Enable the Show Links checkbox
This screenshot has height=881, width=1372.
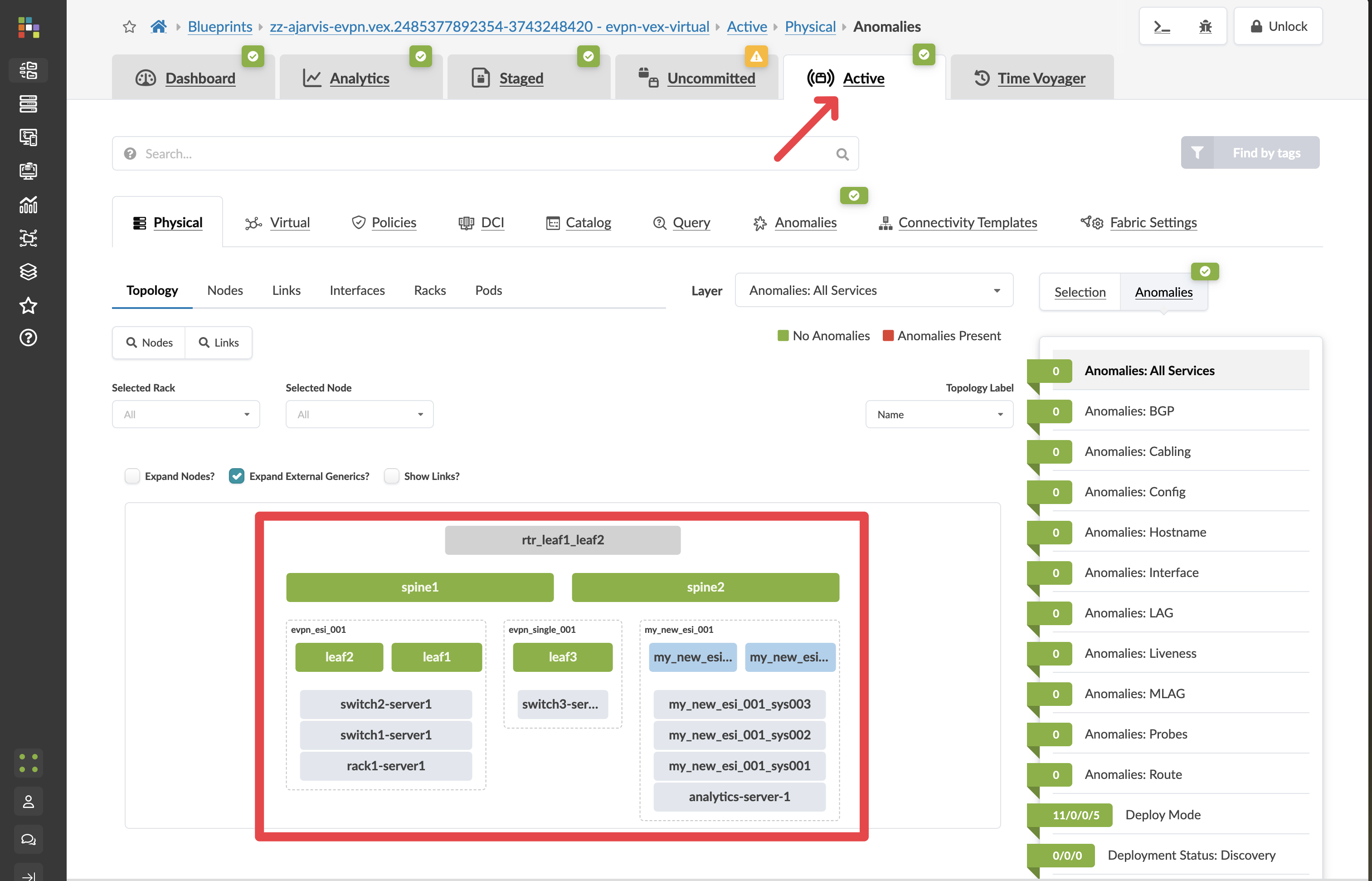tap(392, 476)
